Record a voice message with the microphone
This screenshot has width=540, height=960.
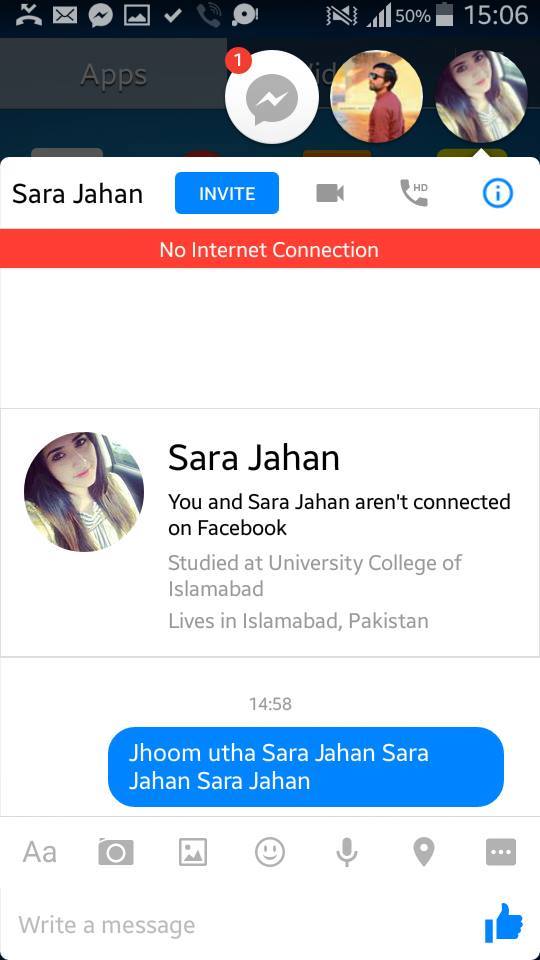coord(347,852)
